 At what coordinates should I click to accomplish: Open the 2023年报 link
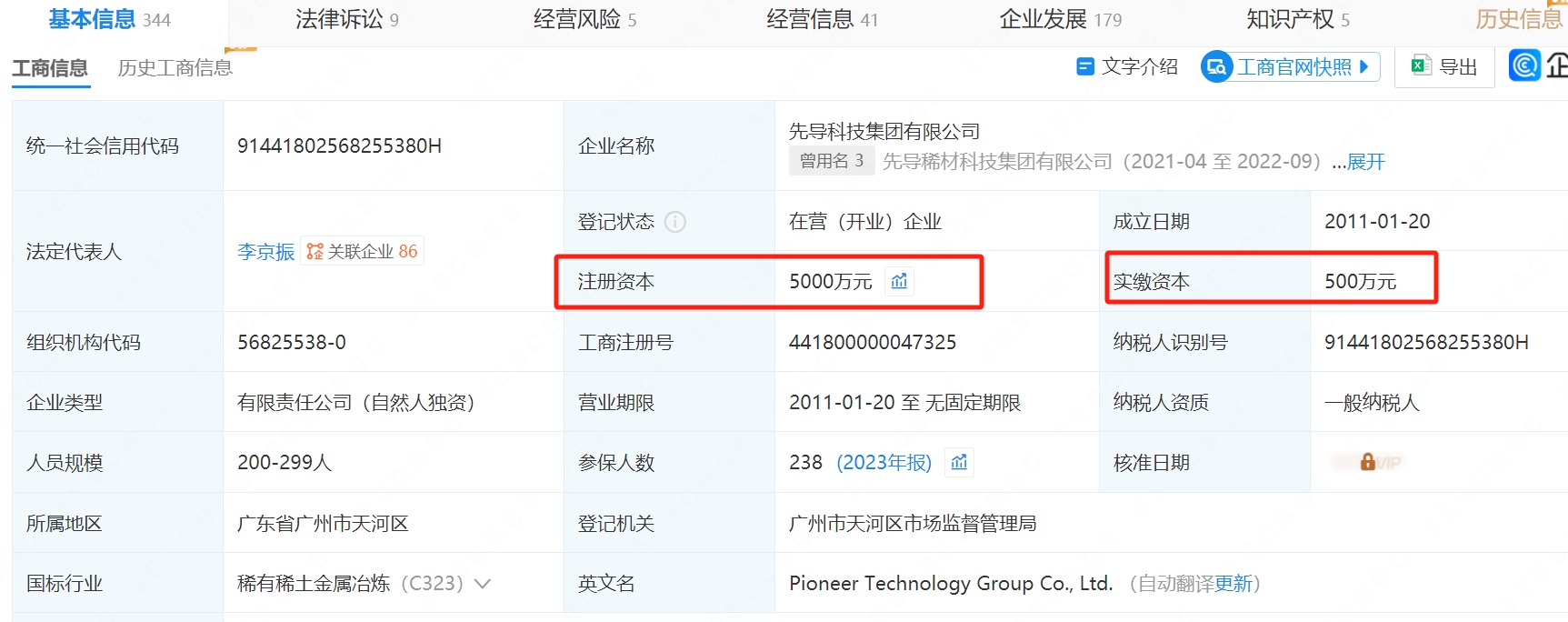point(884,463)
